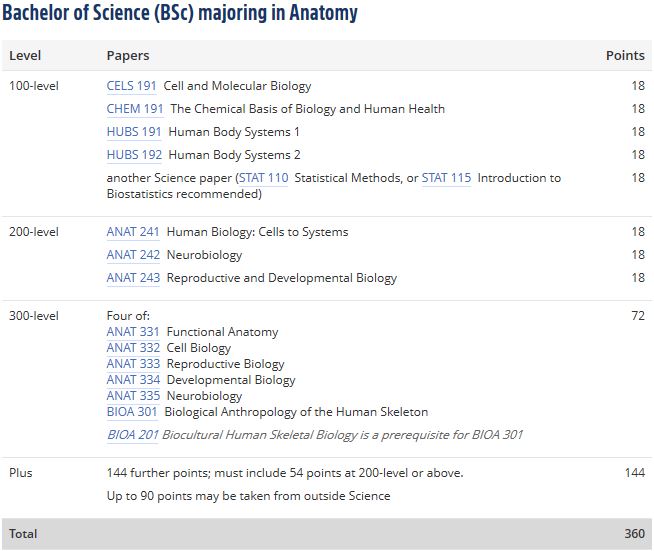The height and width of the screenshot is (551, 654).
Task: Select the ANAT 243 link
Action: (133, 277)
